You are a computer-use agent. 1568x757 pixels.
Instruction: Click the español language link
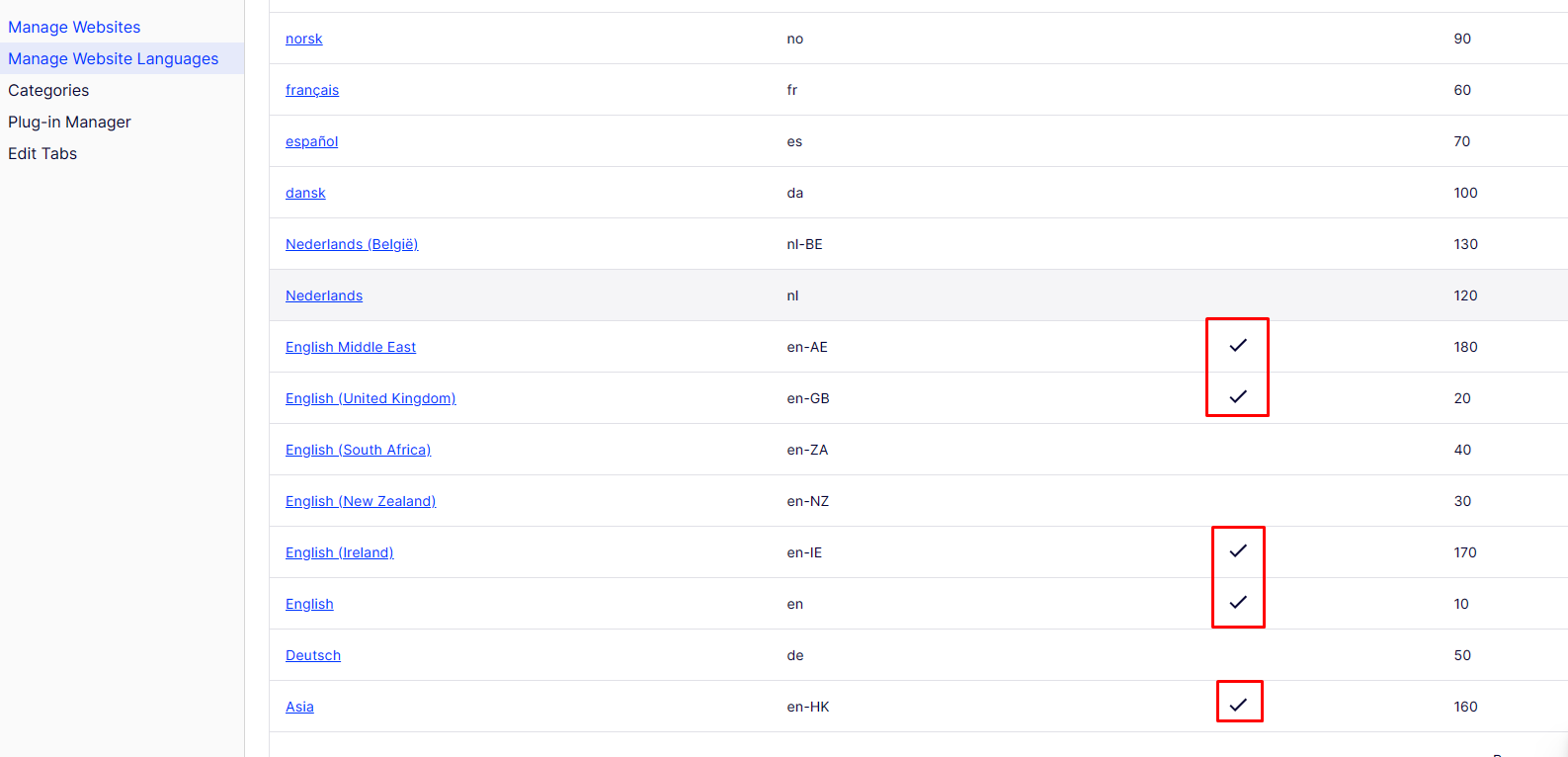coord(311,141)
